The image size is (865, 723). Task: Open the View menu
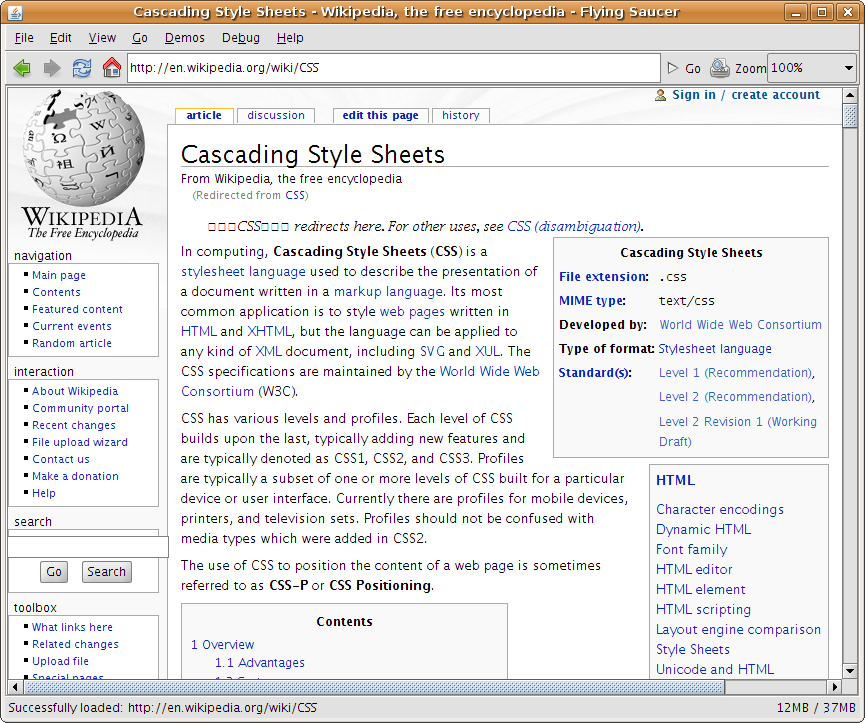pyautogui.click(x=102, y=38)
